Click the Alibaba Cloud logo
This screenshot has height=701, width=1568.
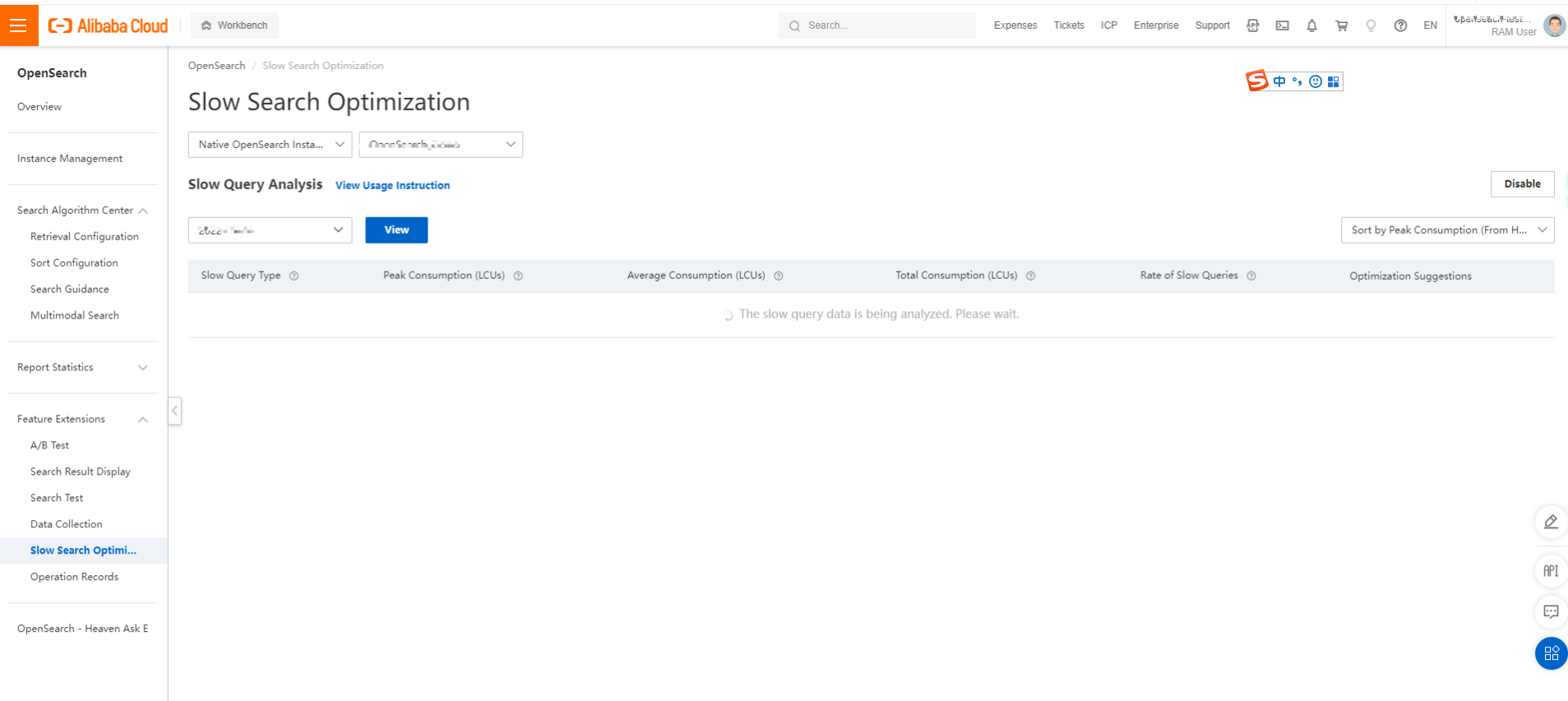[108, 26]
